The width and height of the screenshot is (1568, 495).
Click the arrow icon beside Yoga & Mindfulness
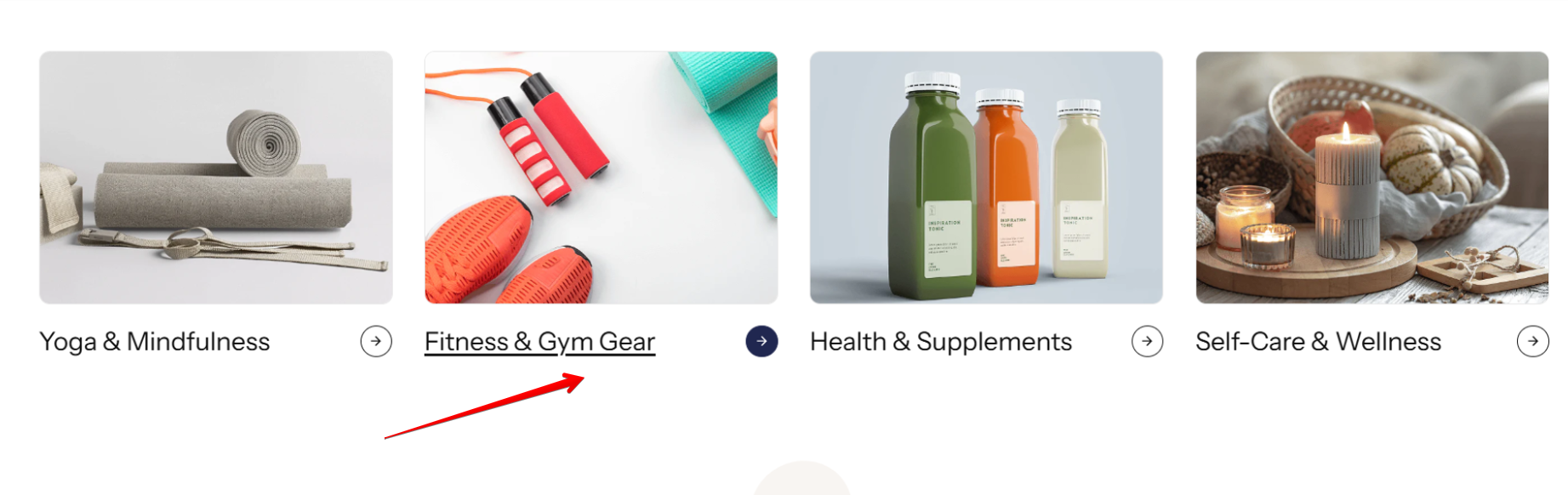[376, 341]
